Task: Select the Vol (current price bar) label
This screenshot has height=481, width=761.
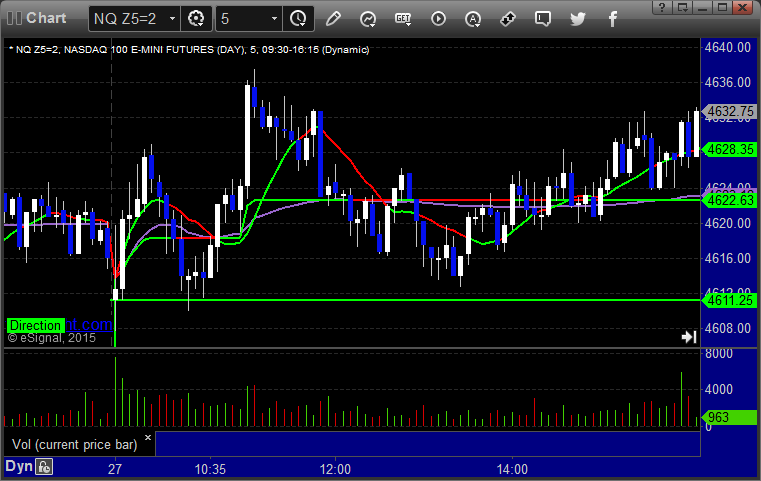Action: (75, 445)
